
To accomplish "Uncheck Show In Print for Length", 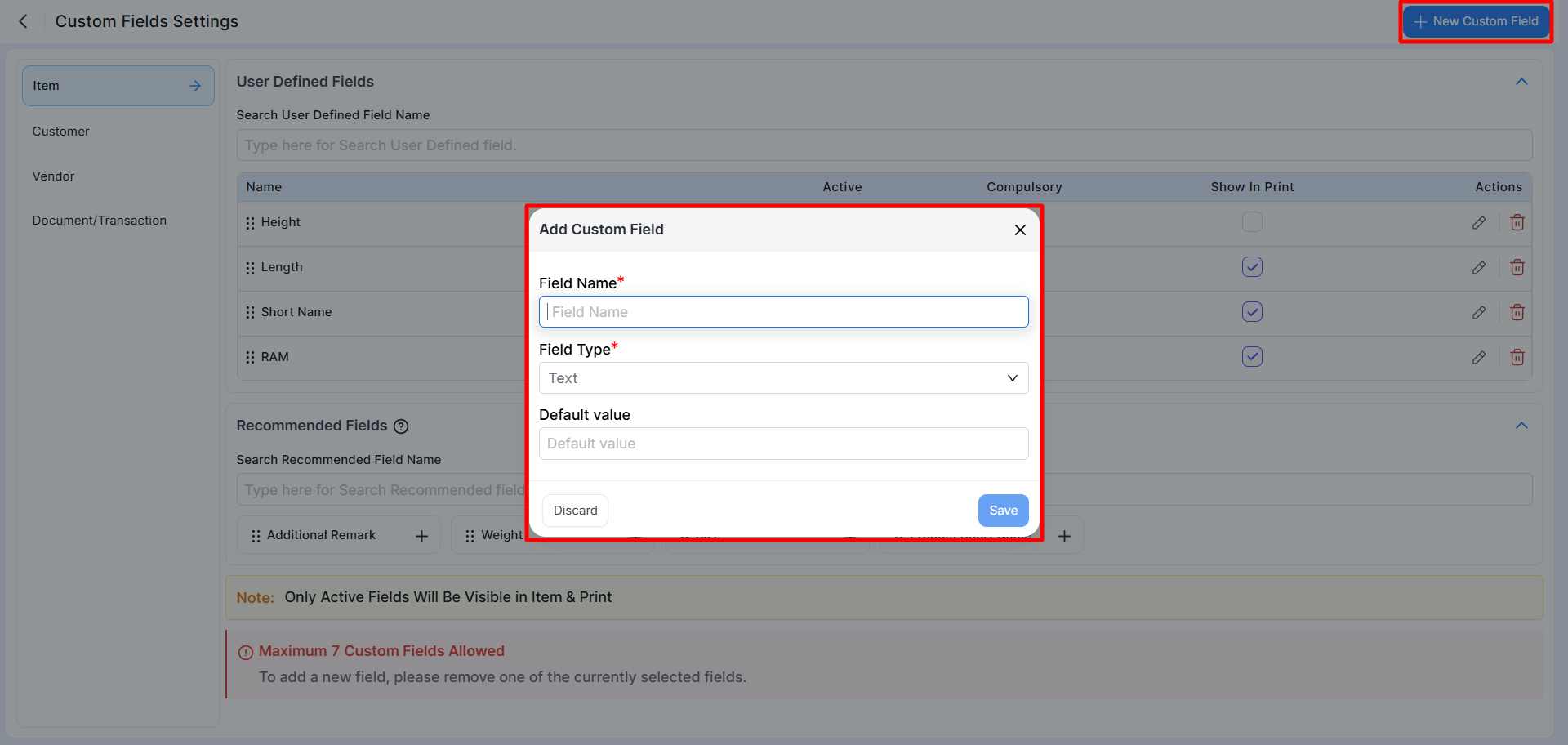I will click(x=1252, y=267).
